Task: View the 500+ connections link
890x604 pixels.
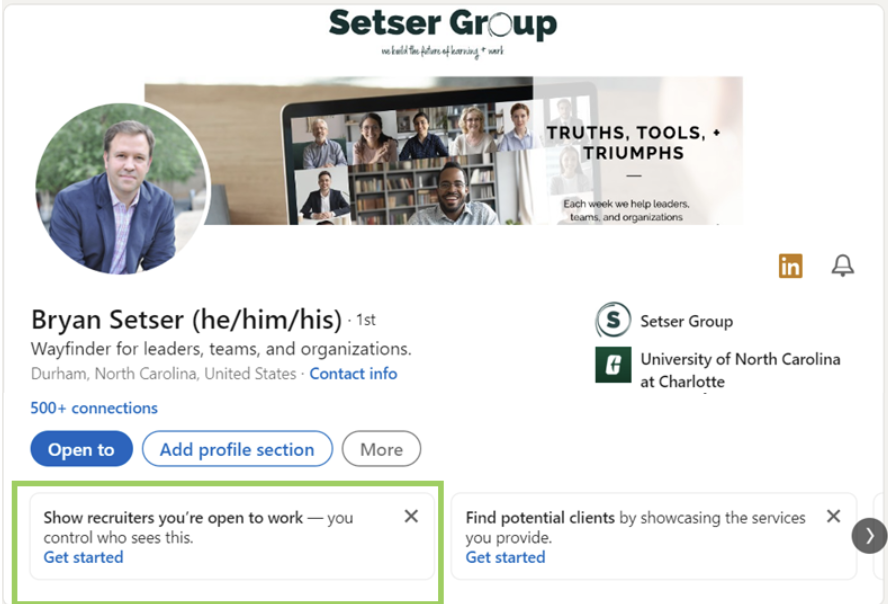Action: pyautogui.click(x=94, y=408)
